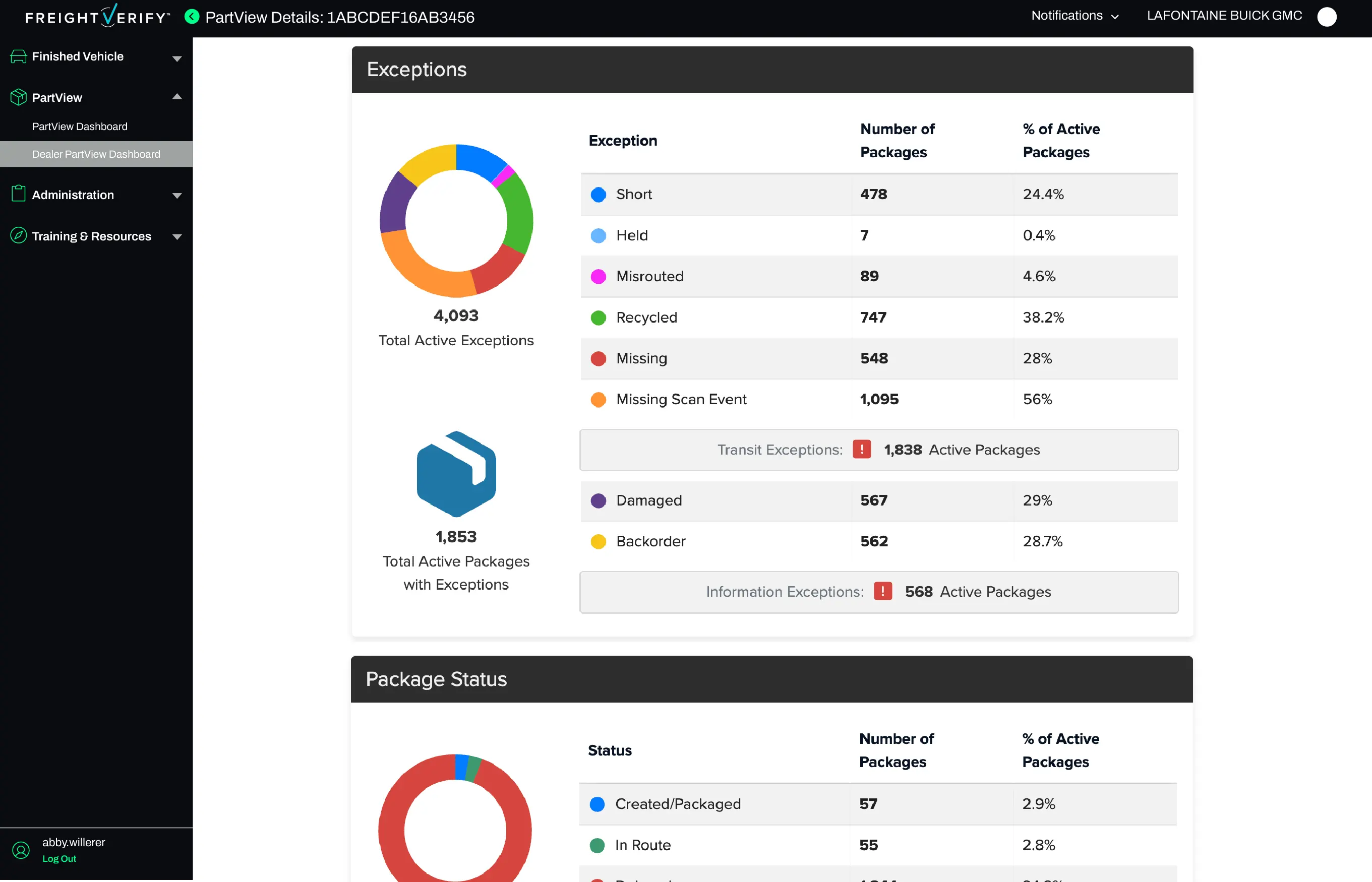Image resolution: width=1372 pixels, height=882 pixels.
Task: Click the Administration clipboard icon
Action: 18,194
